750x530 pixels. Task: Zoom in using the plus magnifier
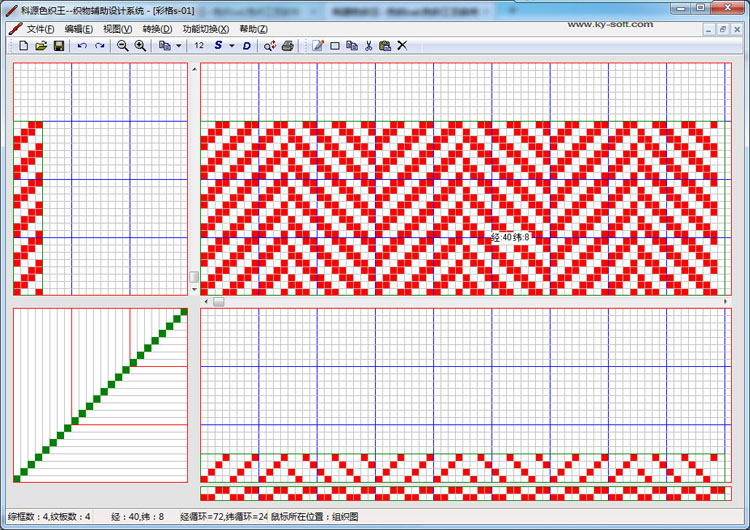tap(140, 46)
